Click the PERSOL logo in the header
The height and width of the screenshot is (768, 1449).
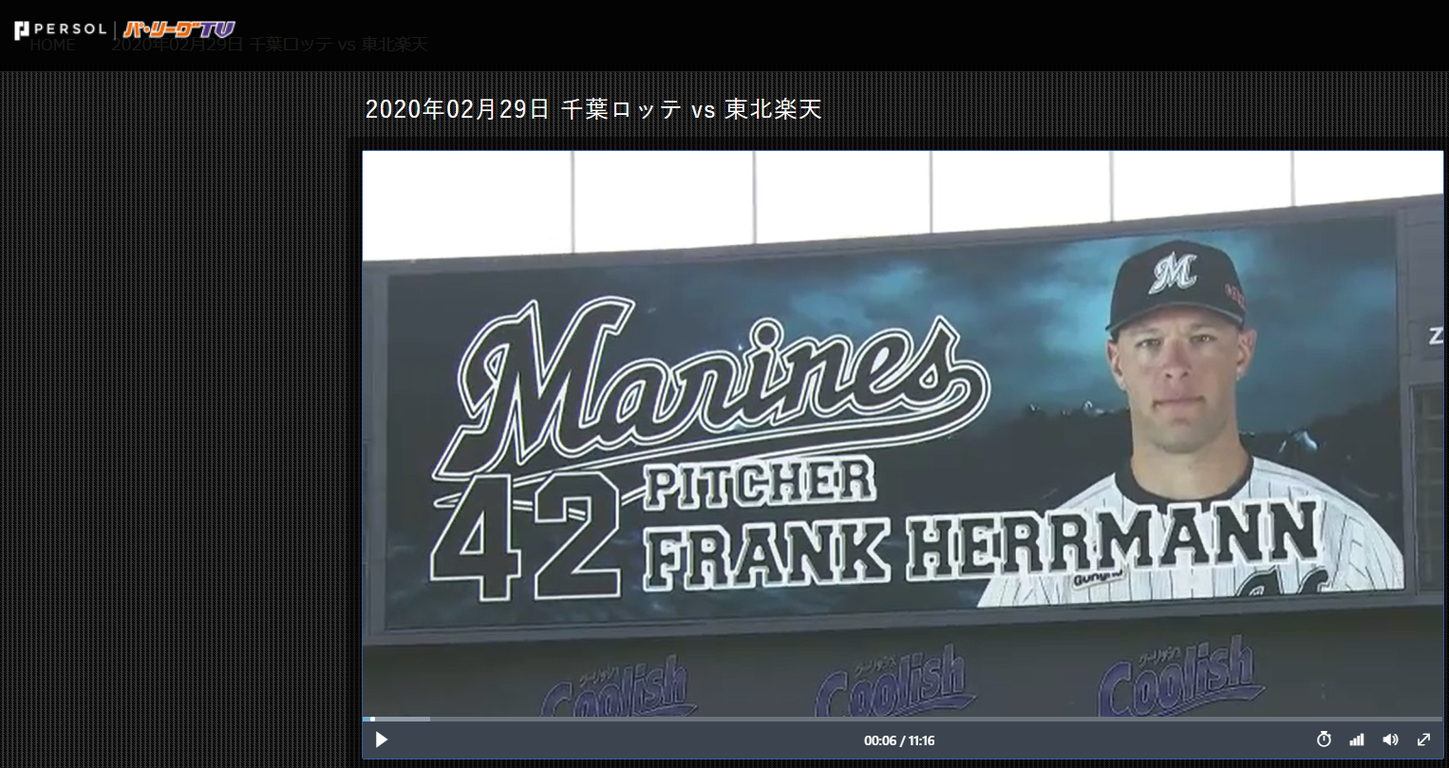tap(61, 29)
